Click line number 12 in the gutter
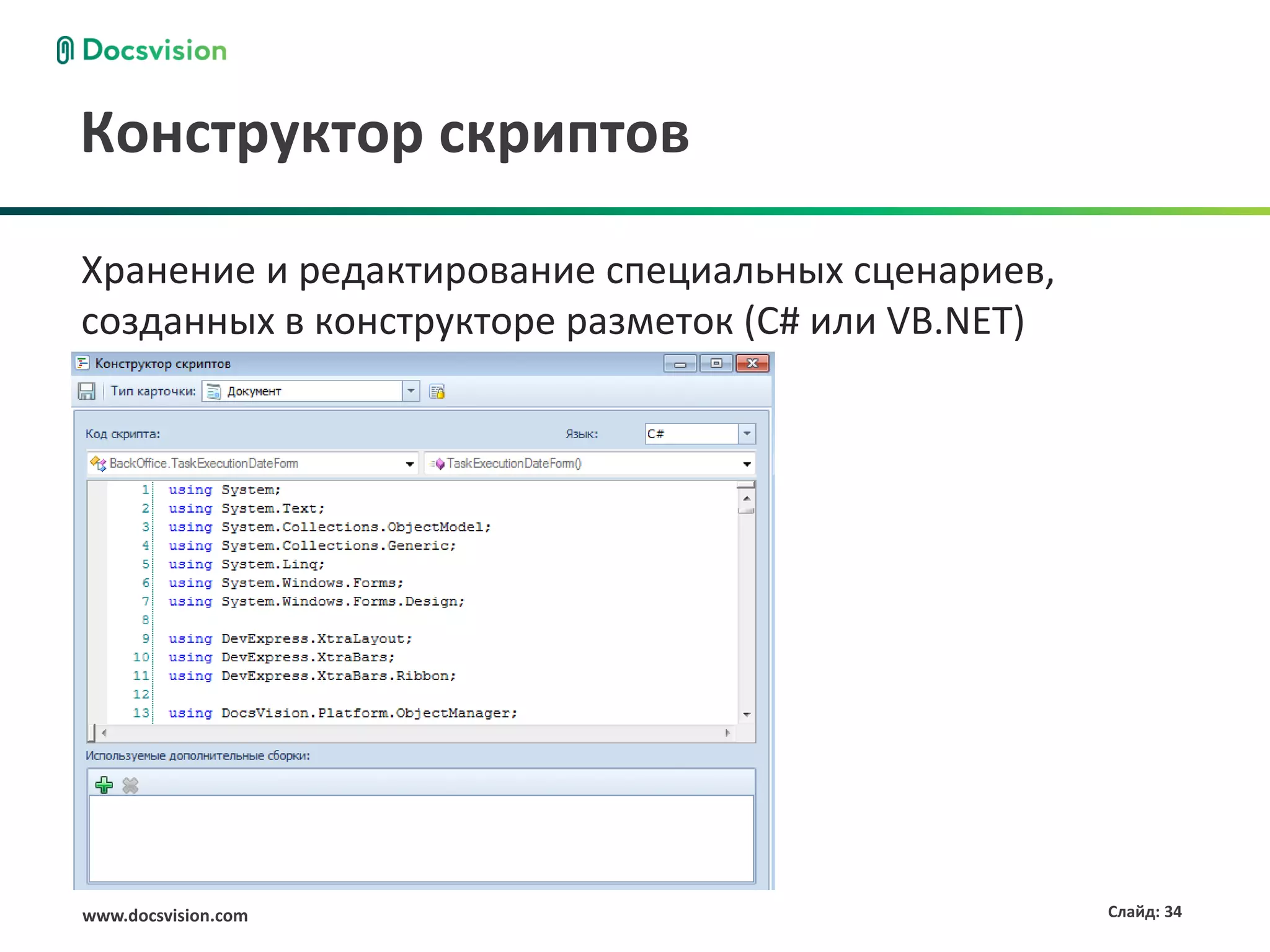This screenshot has height=952, width=1270. (141, 695)
